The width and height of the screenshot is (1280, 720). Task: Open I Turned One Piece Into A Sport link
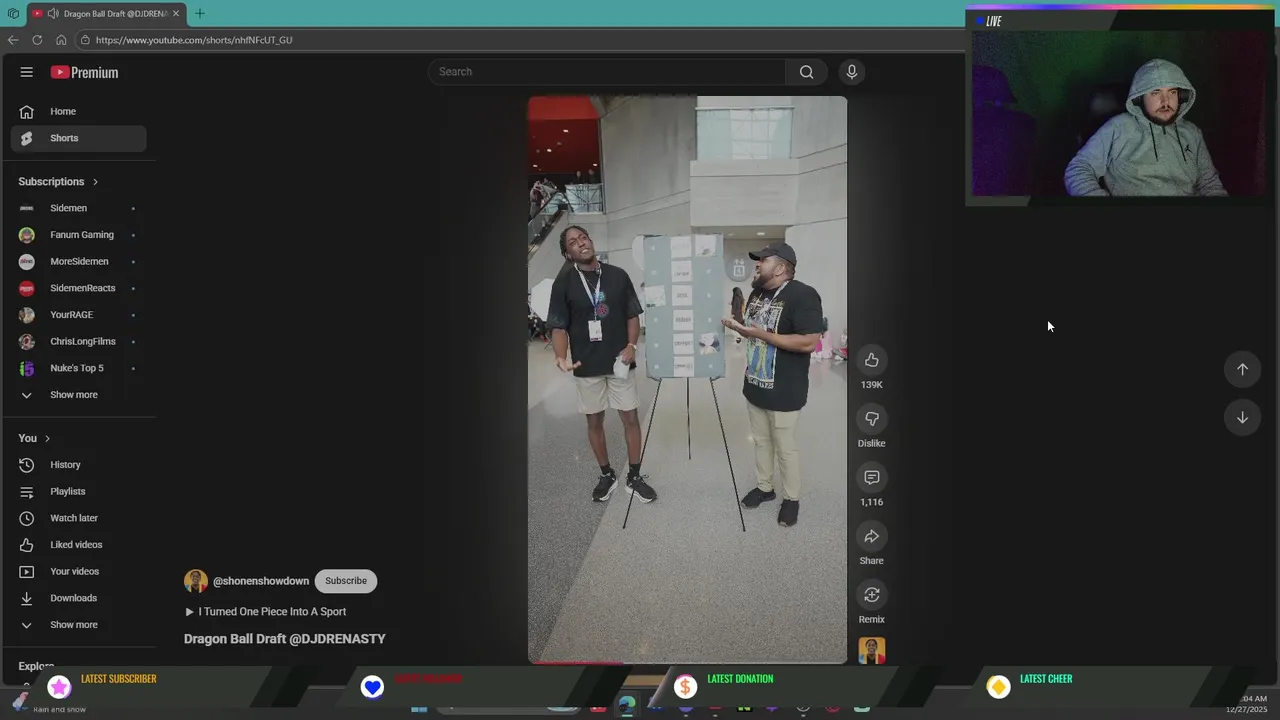[x=266, y=612]
